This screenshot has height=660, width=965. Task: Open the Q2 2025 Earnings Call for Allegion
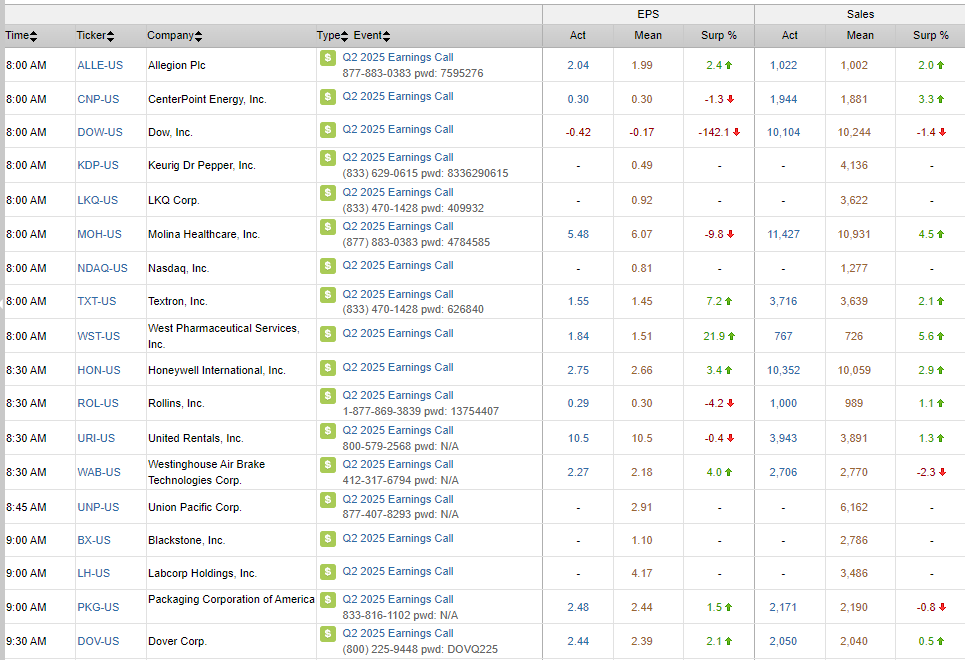coord(398,57)
